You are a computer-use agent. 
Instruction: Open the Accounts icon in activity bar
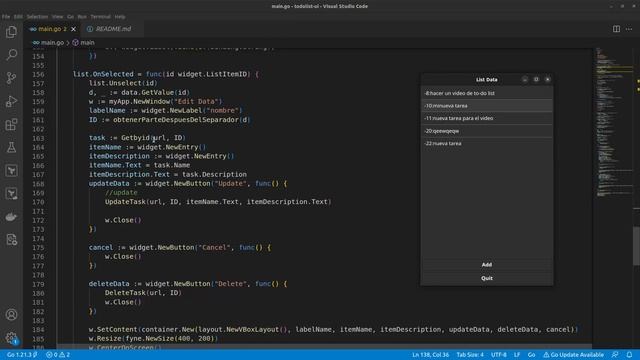tap(11, 315)
